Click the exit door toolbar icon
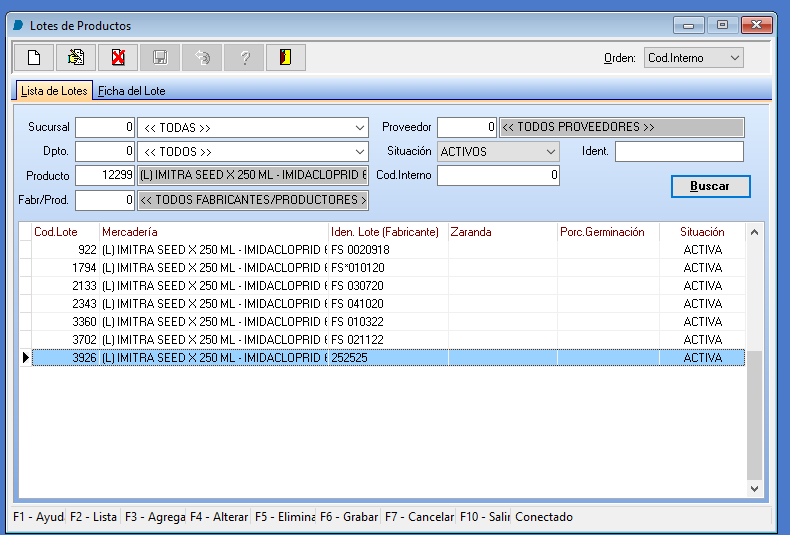The width and height of the screenshot is (790, 535). [286, 57]
